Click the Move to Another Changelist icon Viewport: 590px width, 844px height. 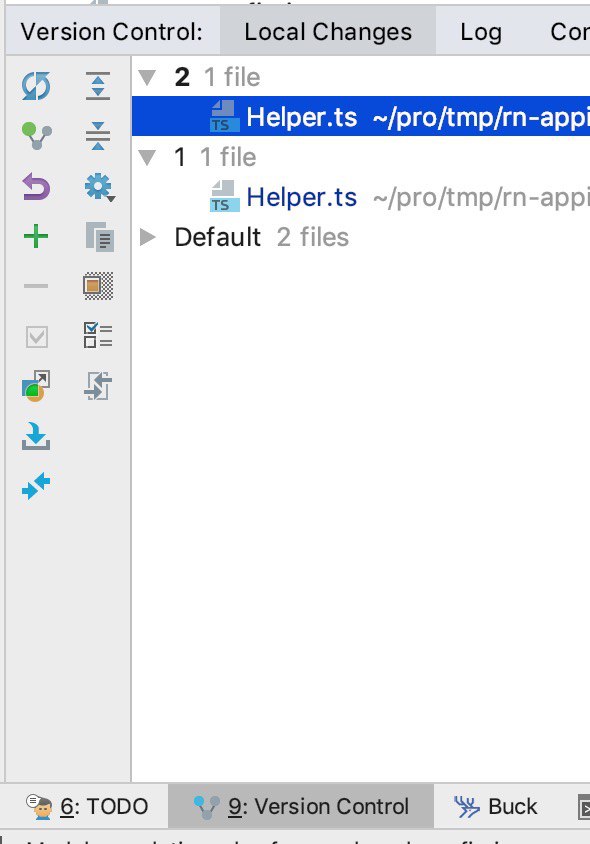(x=36, y=386)
